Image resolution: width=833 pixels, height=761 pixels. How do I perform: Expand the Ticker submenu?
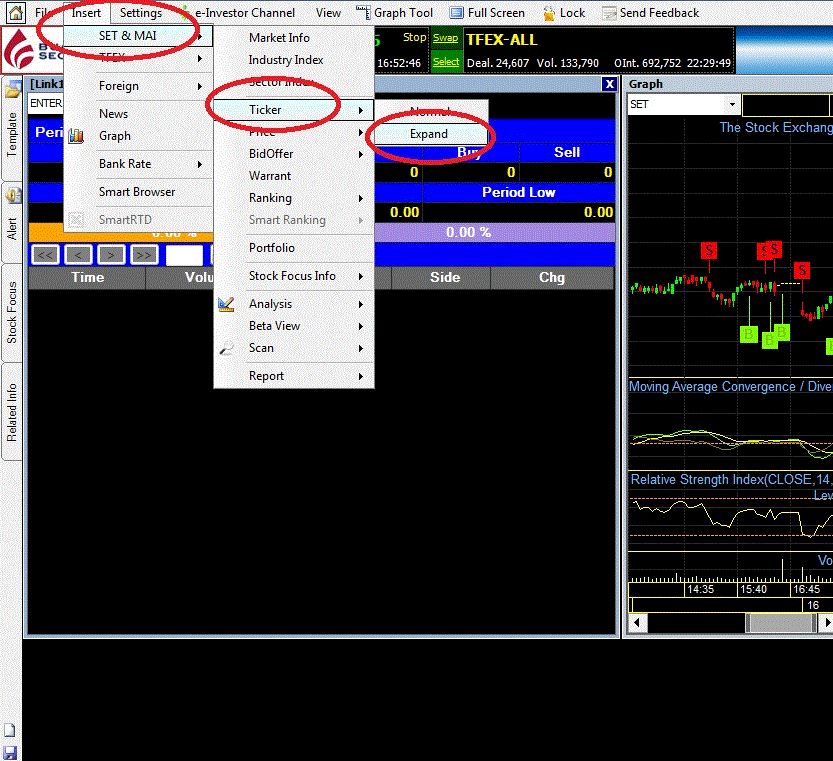[294, 110]
